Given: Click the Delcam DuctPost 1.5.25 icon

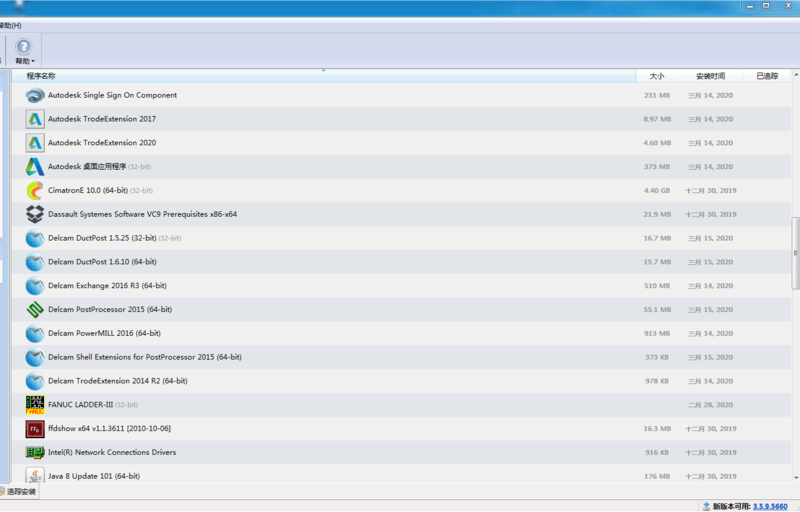Looking at the screenshot, I should click(35, 238).
